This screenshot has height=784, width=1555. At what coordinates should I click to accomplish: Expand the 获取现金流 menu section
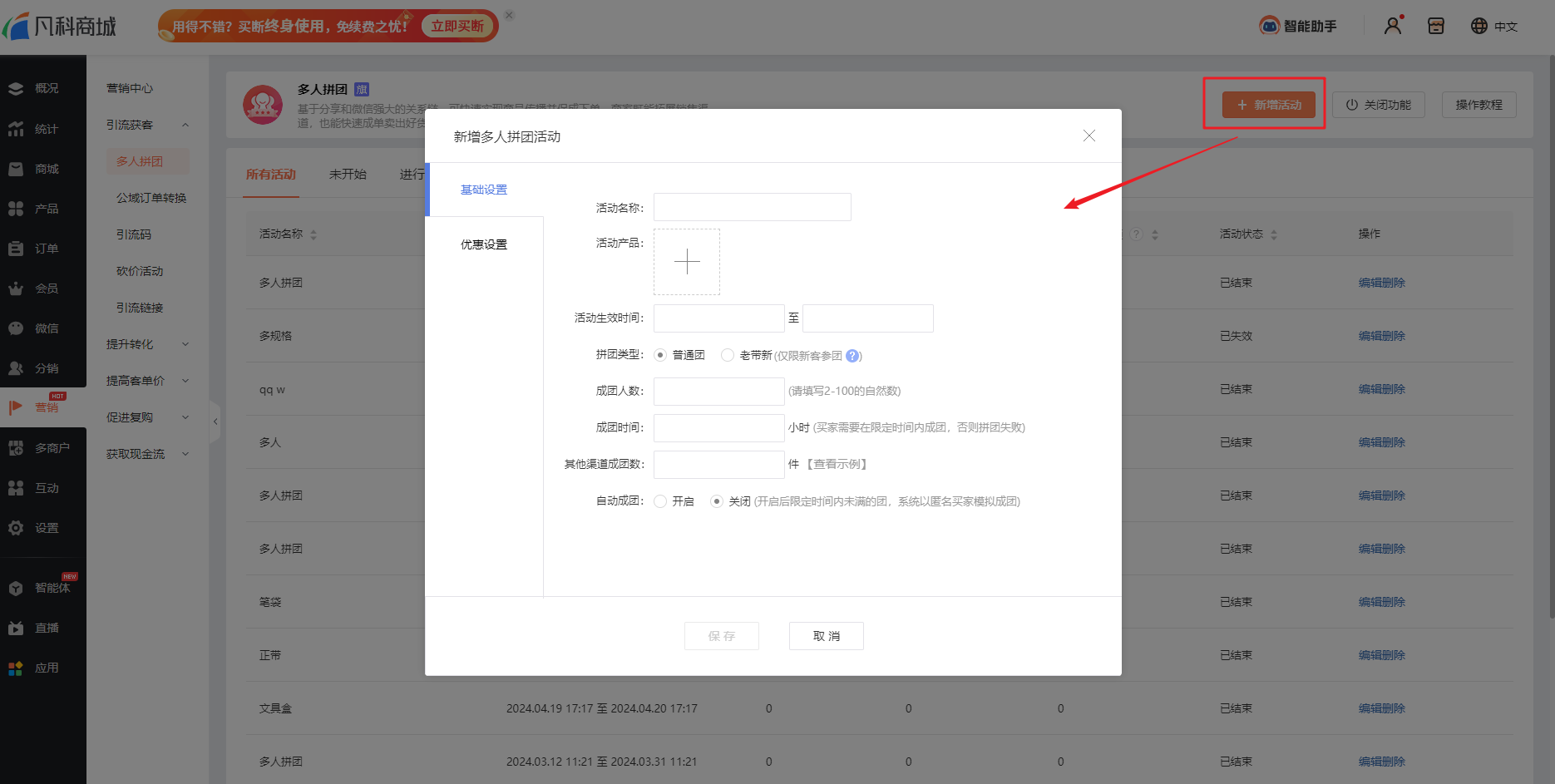pos(185,454)
